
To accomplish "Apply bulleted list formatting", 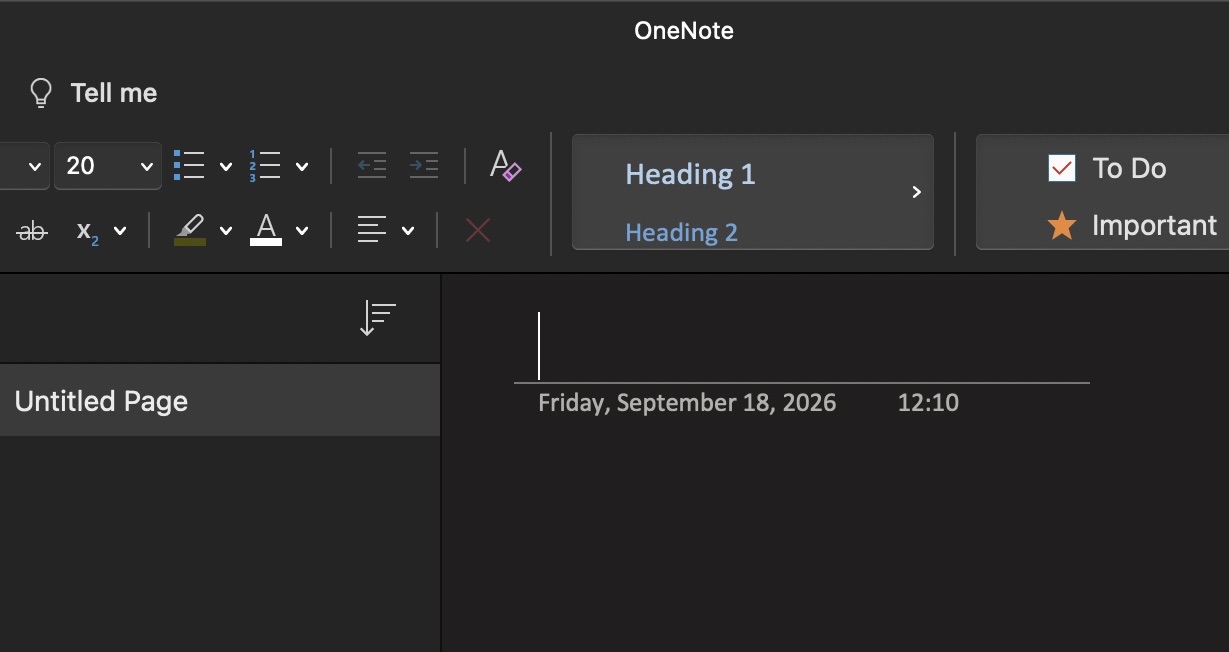I will [189, 166].
